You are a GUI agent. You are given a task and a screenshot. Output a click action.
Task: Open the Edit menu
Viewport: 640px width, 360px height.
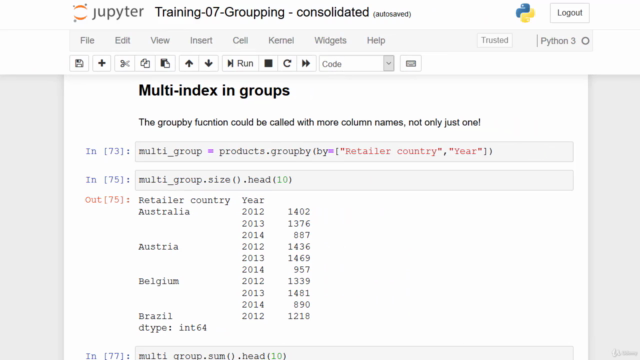coord(122,40)
